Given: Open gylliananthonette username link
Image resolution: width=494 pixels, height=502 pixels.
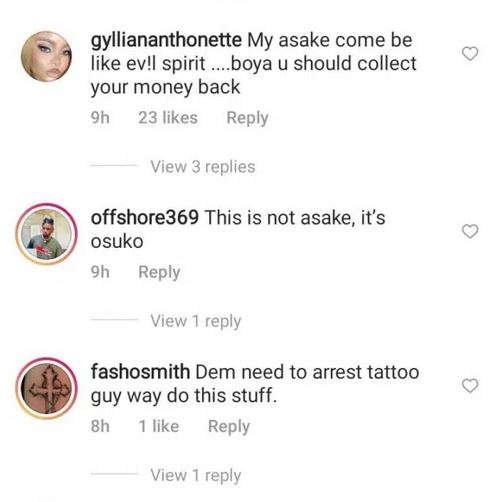Looking at the screenshot, I should pos(166,41).
